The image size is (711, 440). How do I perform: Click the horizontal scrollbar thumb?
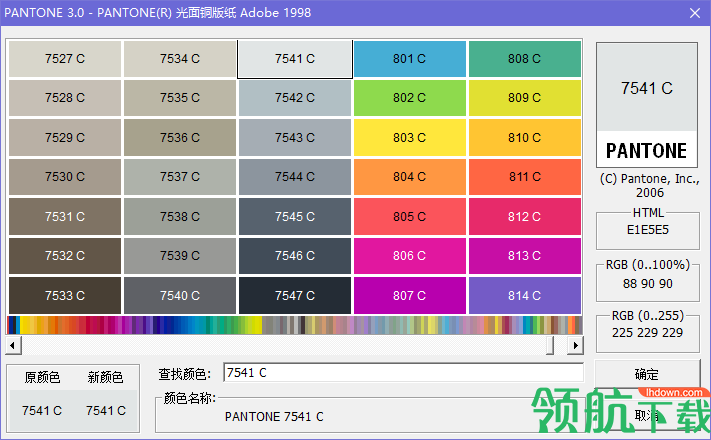[550, 346]
